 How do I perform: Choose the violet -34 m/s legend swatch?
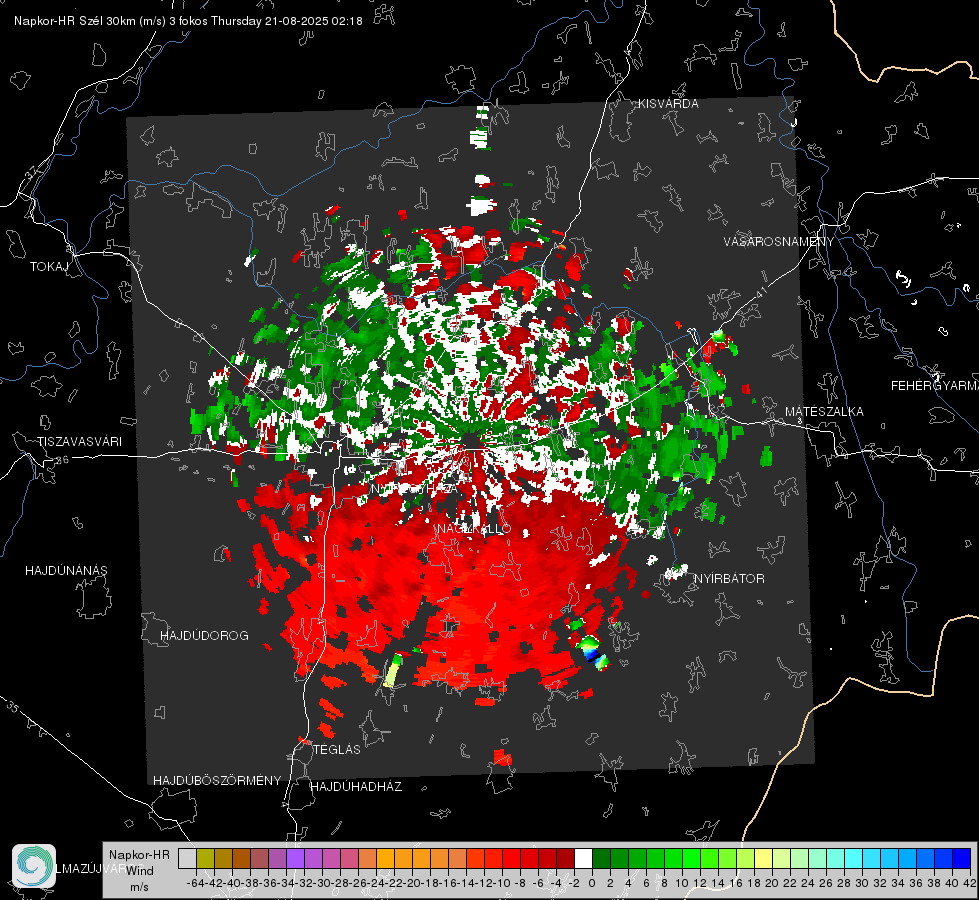(x=295, y=859)
